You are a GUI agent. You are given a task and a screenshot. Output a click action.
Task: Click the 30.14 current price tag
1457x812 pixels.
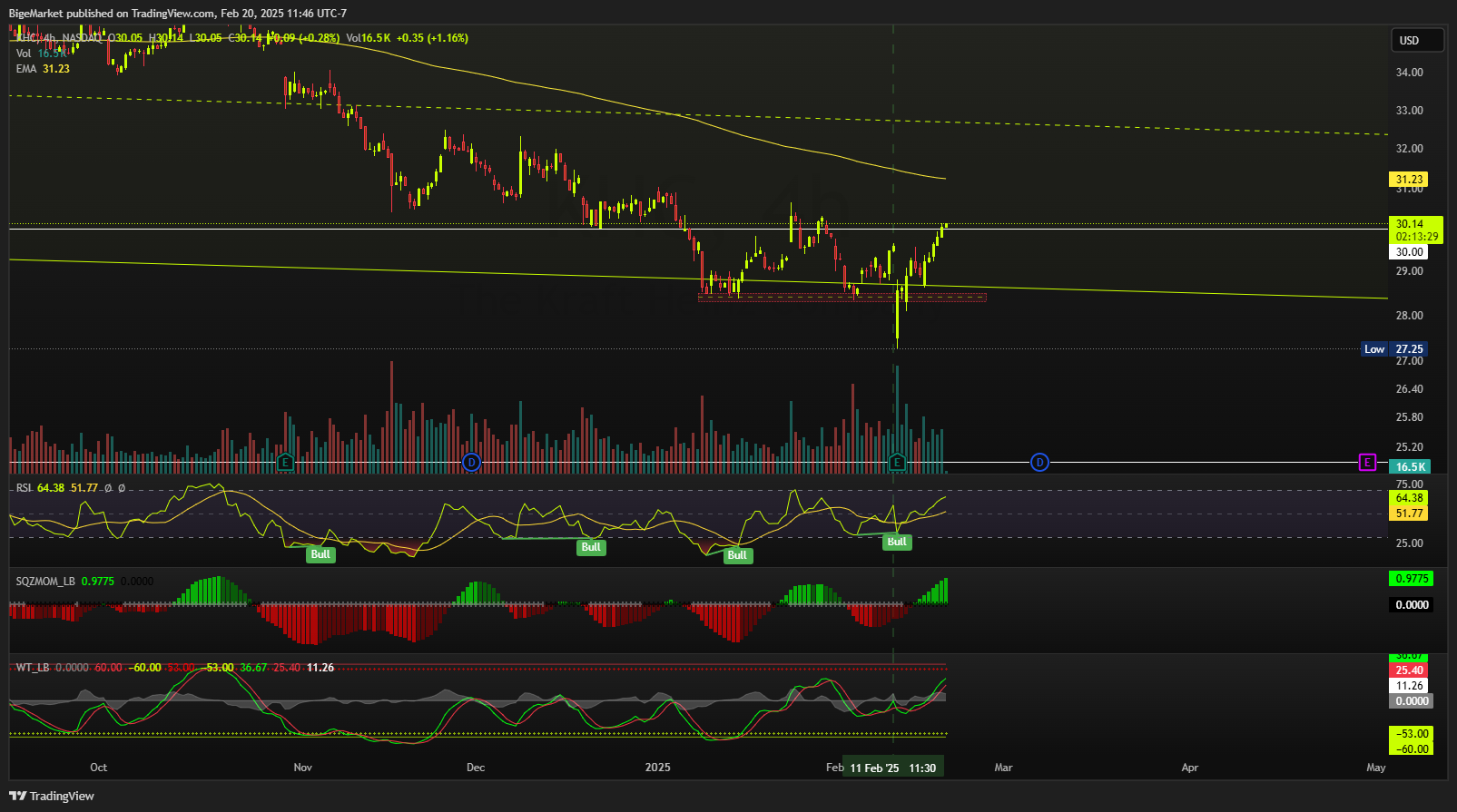1416,230
